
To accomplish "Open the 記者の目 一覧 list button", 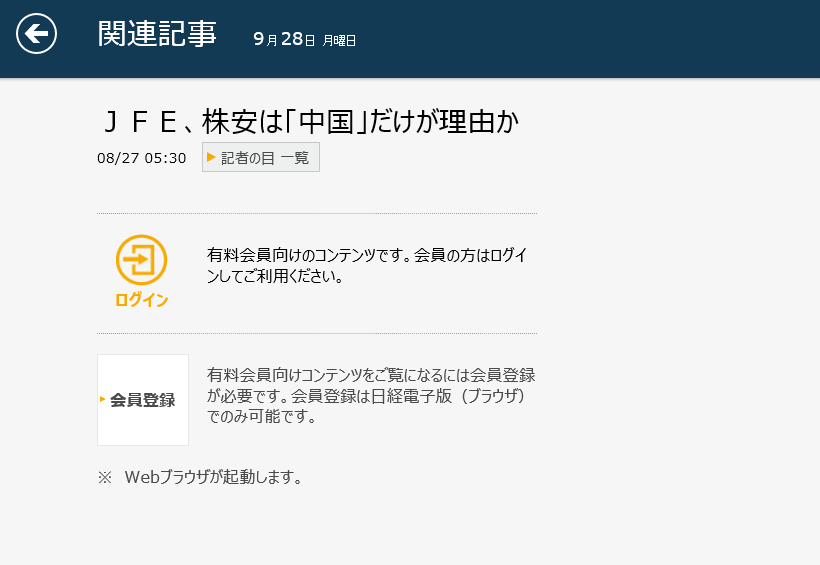I will [261, 157].
